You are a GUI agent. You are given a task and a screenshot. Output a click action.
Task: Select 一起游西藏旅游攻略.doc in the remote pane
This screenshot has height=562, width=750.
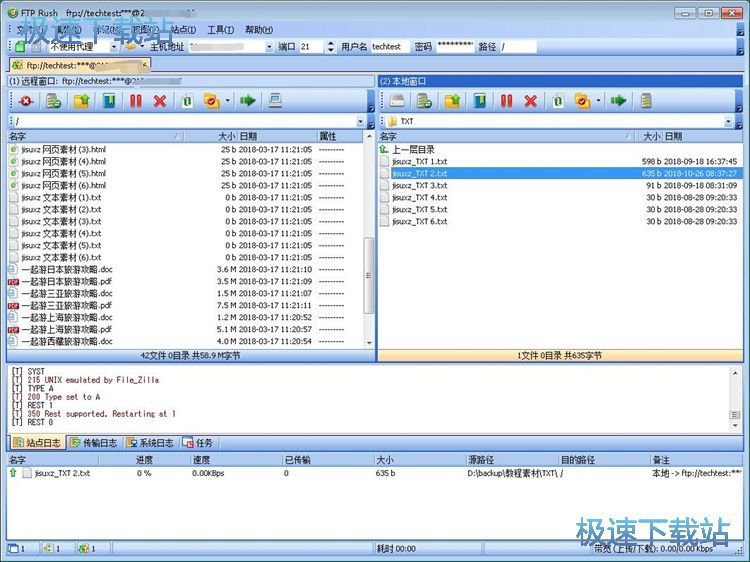pyautogui.click(x=186, y=342)
